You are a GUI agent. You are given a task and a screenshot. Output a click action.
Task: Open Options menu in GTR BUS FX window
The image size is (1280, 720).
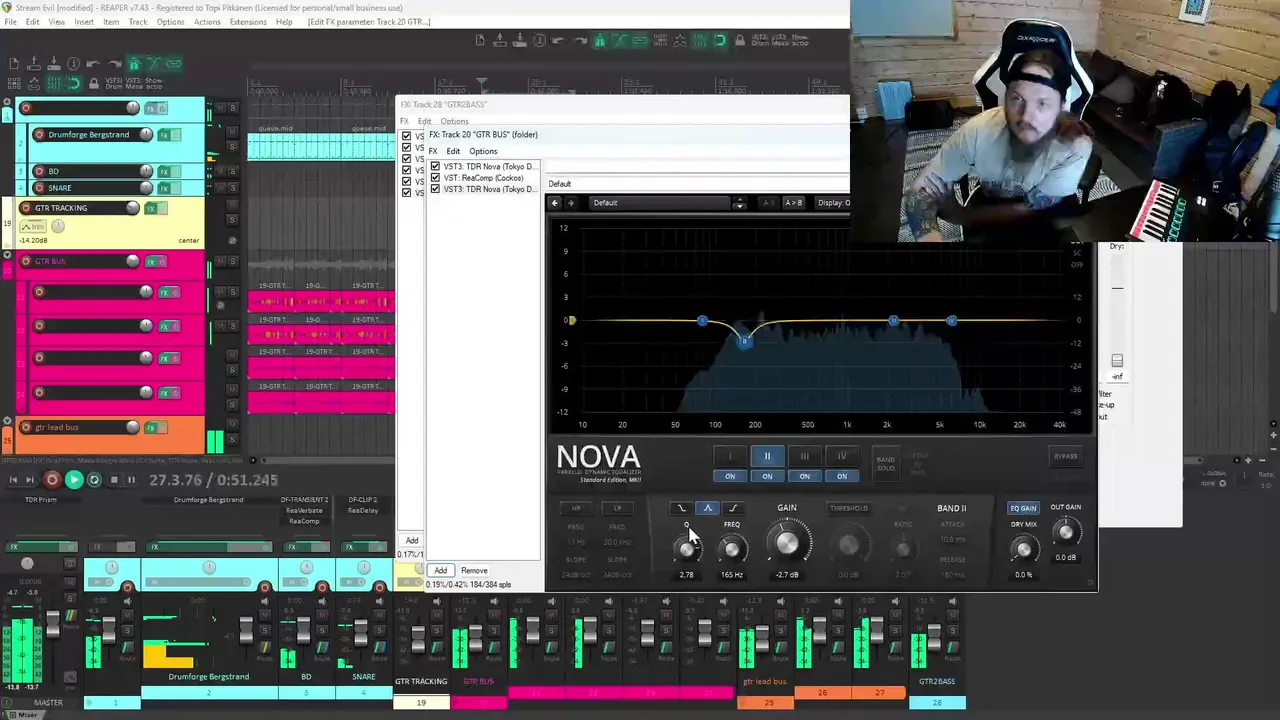pyautogui.click(x=483, y=151)
